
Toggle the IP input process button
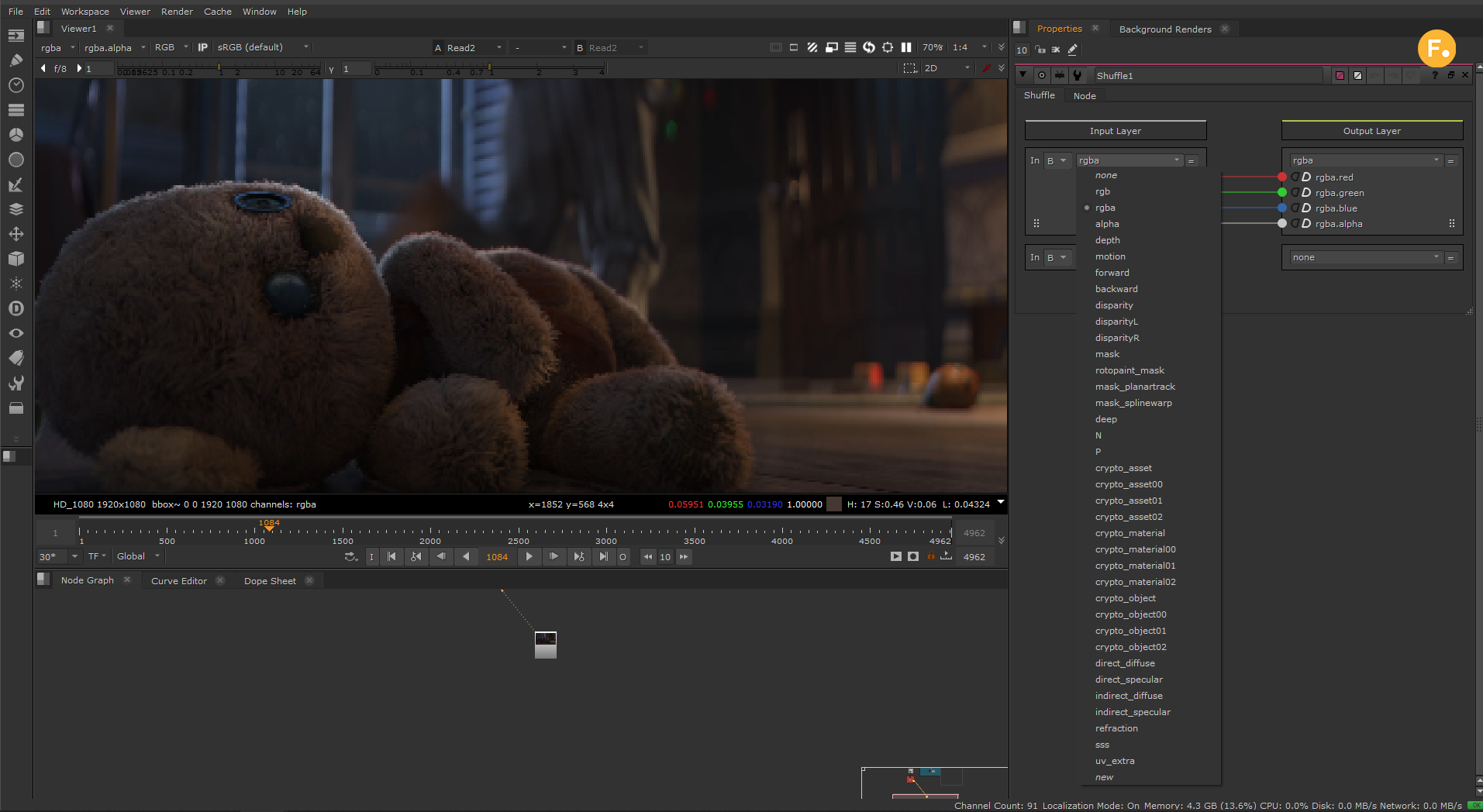(x=202, y=47)
